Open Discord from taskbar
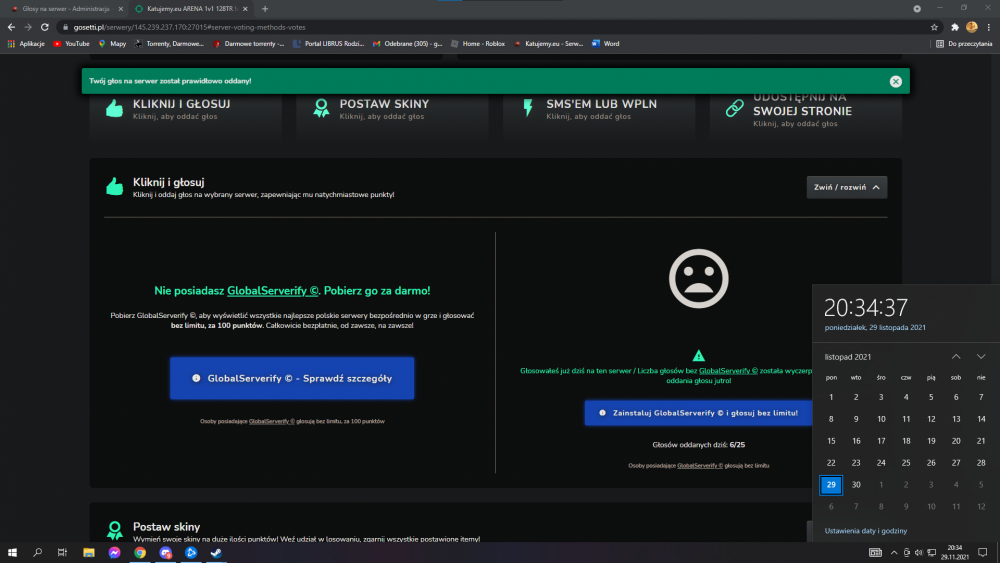 coord(165,552)
